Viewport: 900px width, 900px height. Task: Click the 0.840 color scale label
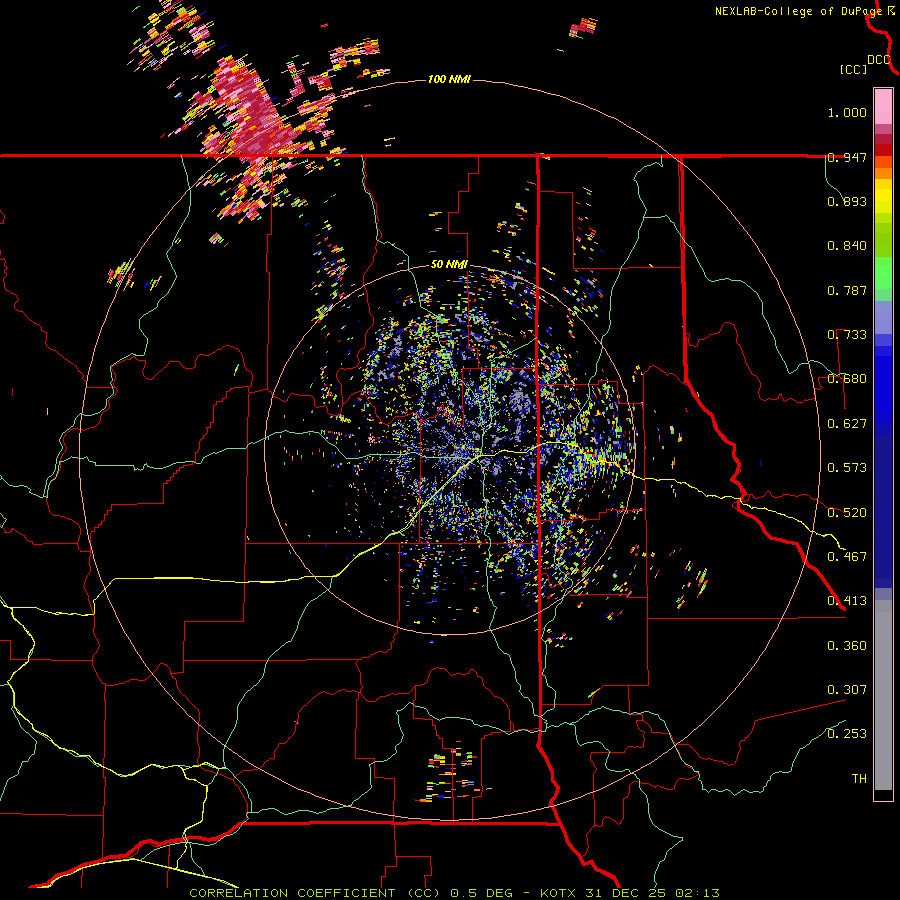pos(847,246)
